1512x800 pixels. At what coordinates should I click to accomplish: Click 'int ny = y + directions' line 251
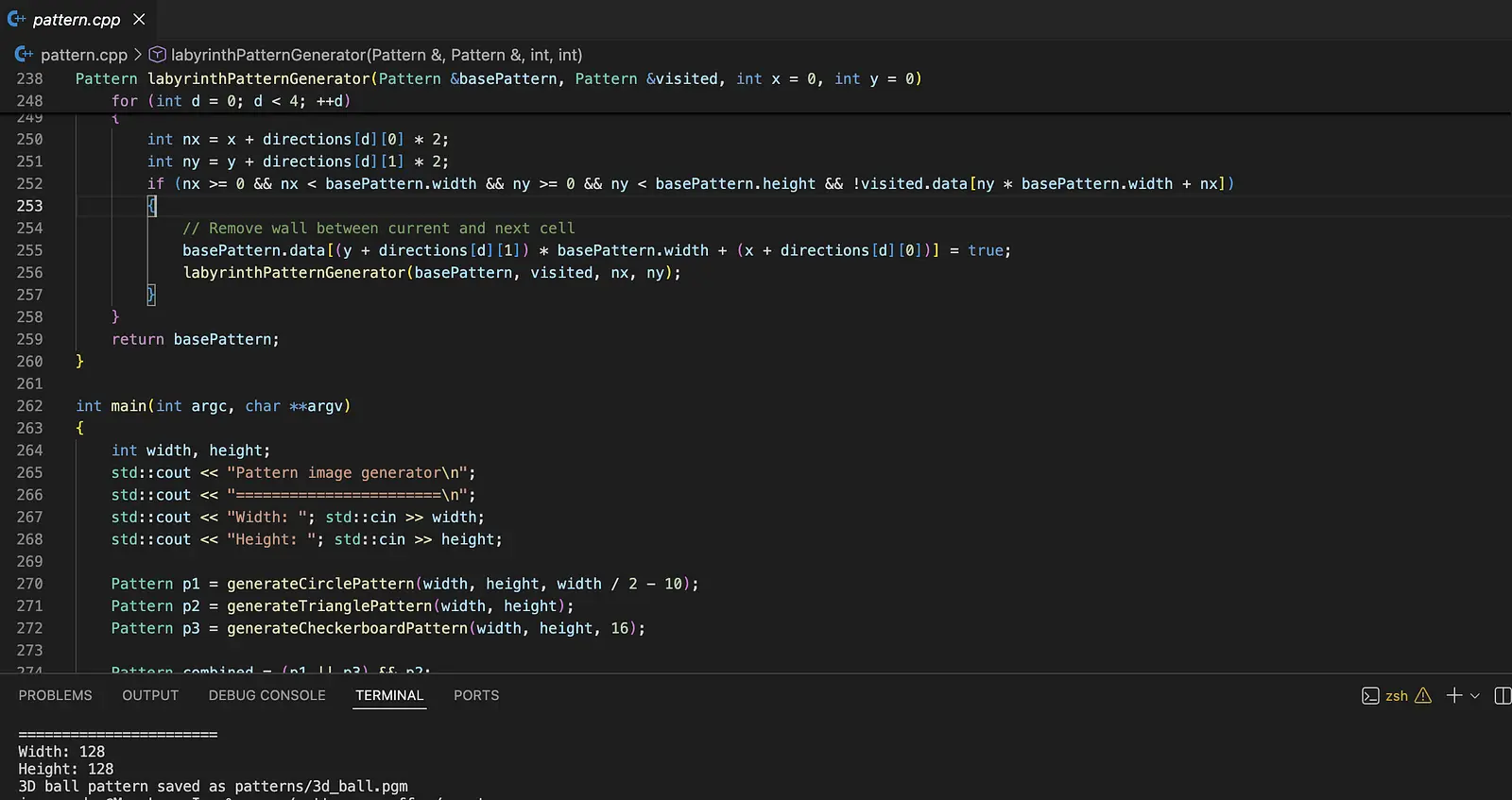point(298,162)
